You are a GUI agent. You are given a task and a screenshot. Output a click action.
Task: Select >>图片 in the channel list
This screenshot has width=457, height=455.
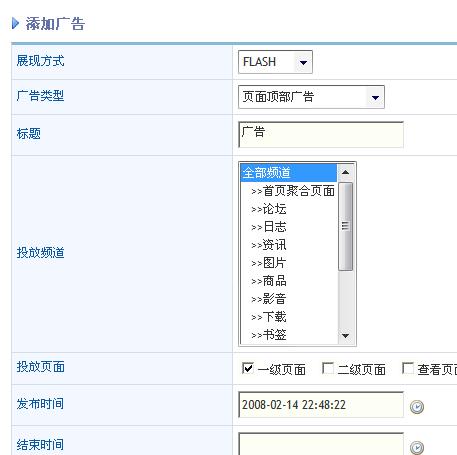289,263
